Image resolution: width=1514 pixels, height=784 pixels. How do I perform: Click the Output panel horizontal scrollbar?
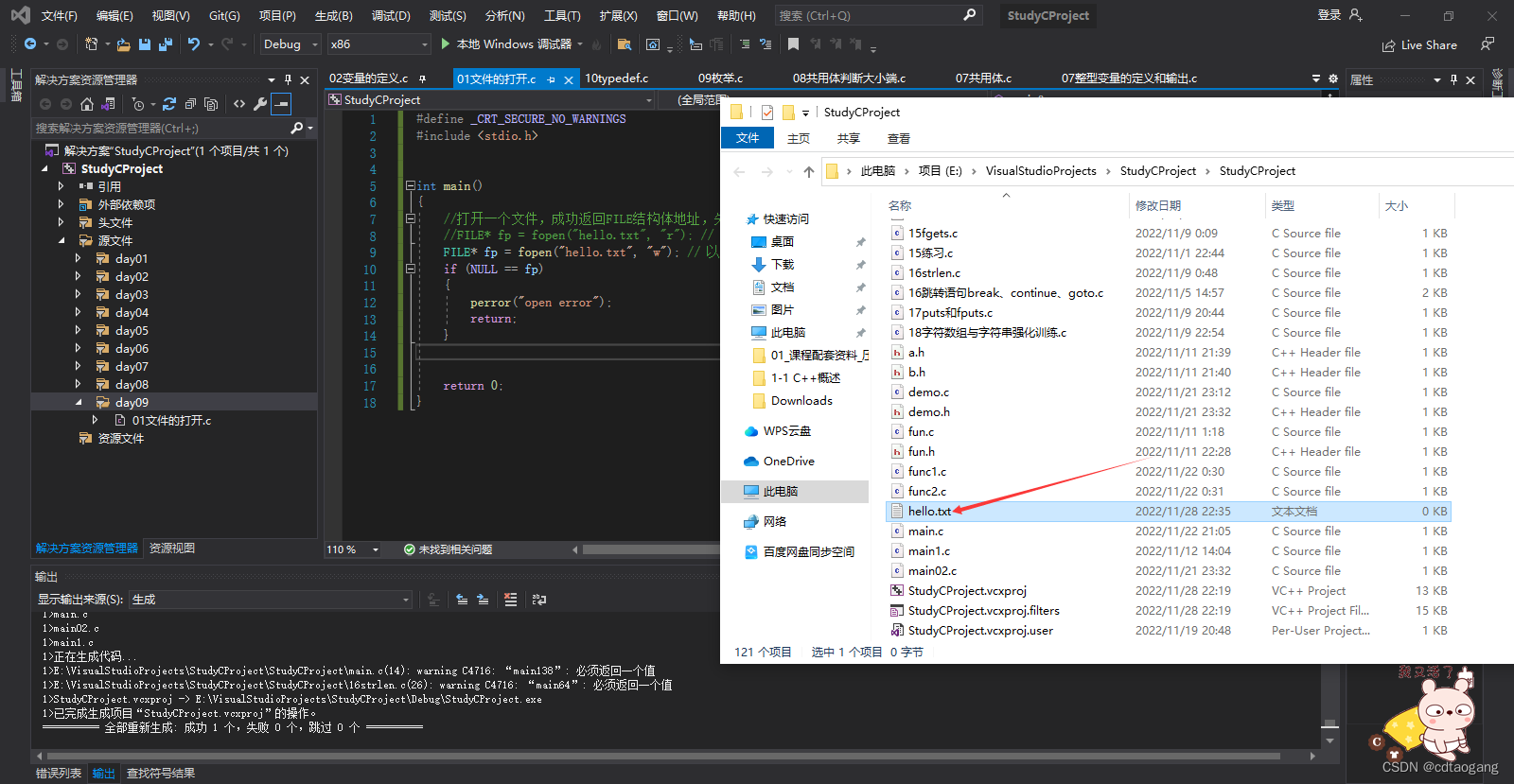[662, 757]
